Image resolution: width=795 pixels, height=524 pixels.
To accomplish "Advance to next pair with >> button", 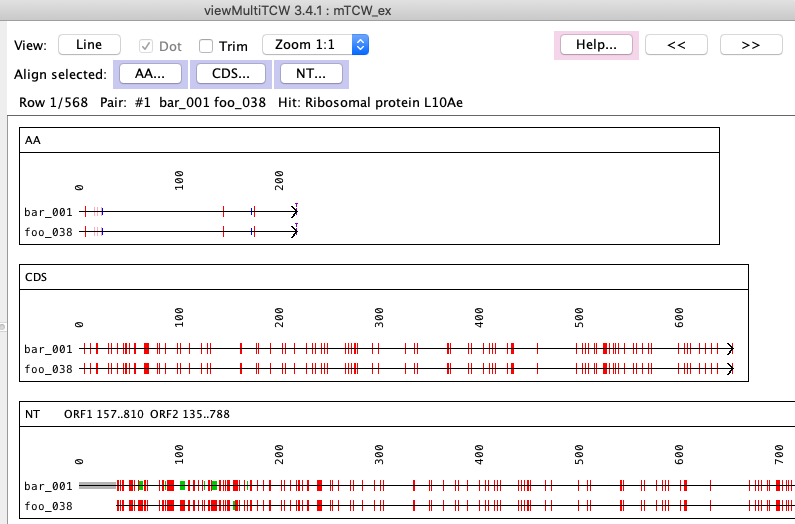I will click(752, 45).
